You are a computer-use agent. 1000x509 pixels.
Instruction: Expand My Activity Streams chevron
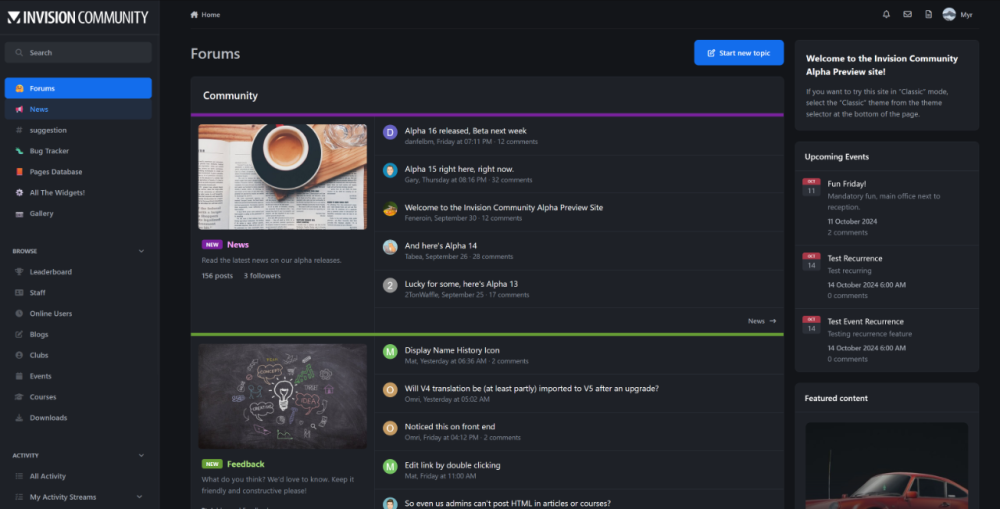(x=140, y=497)
